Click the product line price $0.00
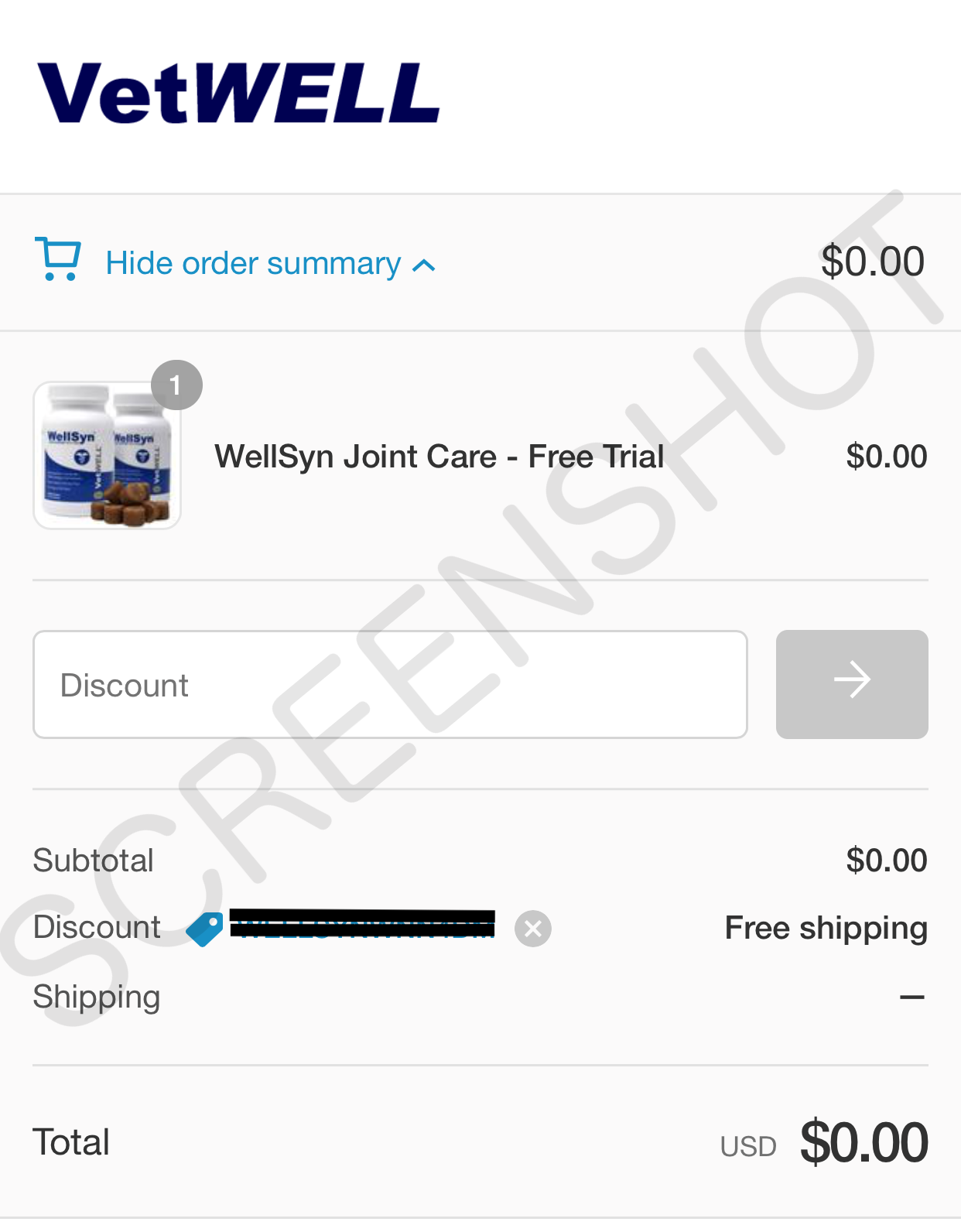This screenshot has width=961, height=1232. pyautogui.click(x=887, y=457)
